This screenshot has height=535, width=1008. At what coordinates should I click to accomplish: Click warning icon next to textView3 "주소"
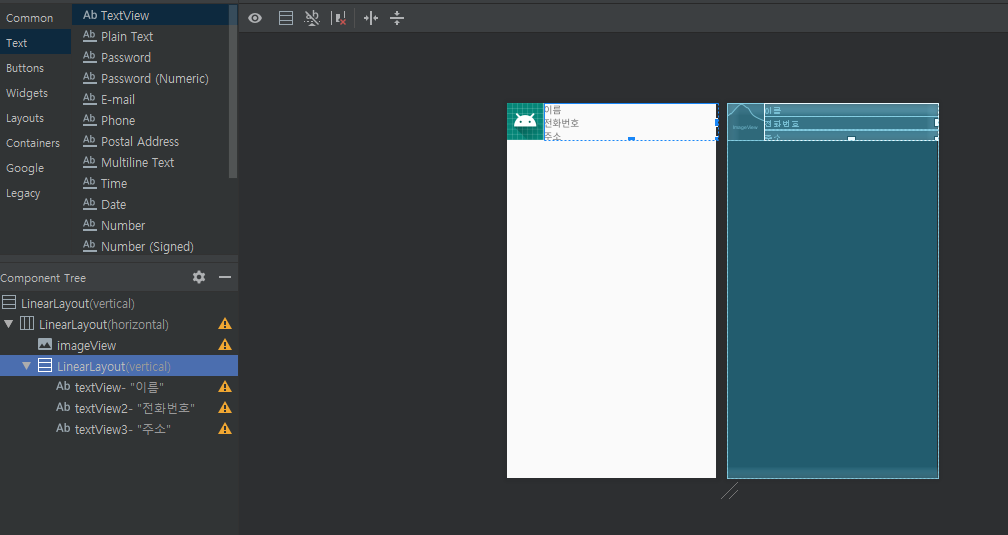[225, 429]
